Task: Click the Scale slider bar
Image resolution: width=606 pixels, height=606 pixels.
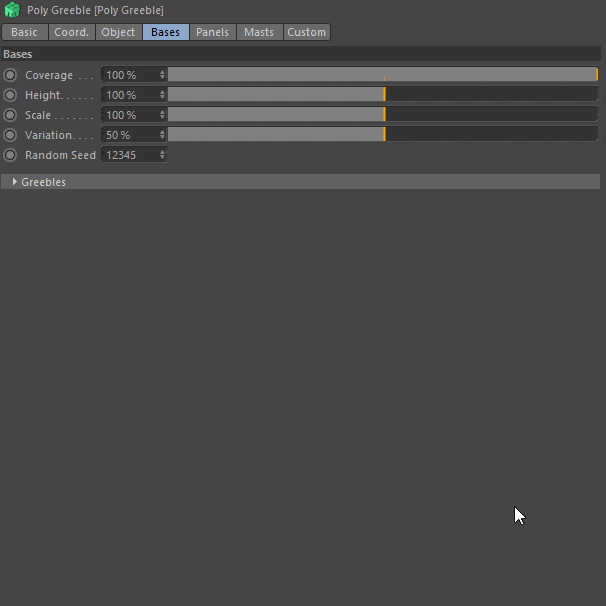Action: click(382, 115)
